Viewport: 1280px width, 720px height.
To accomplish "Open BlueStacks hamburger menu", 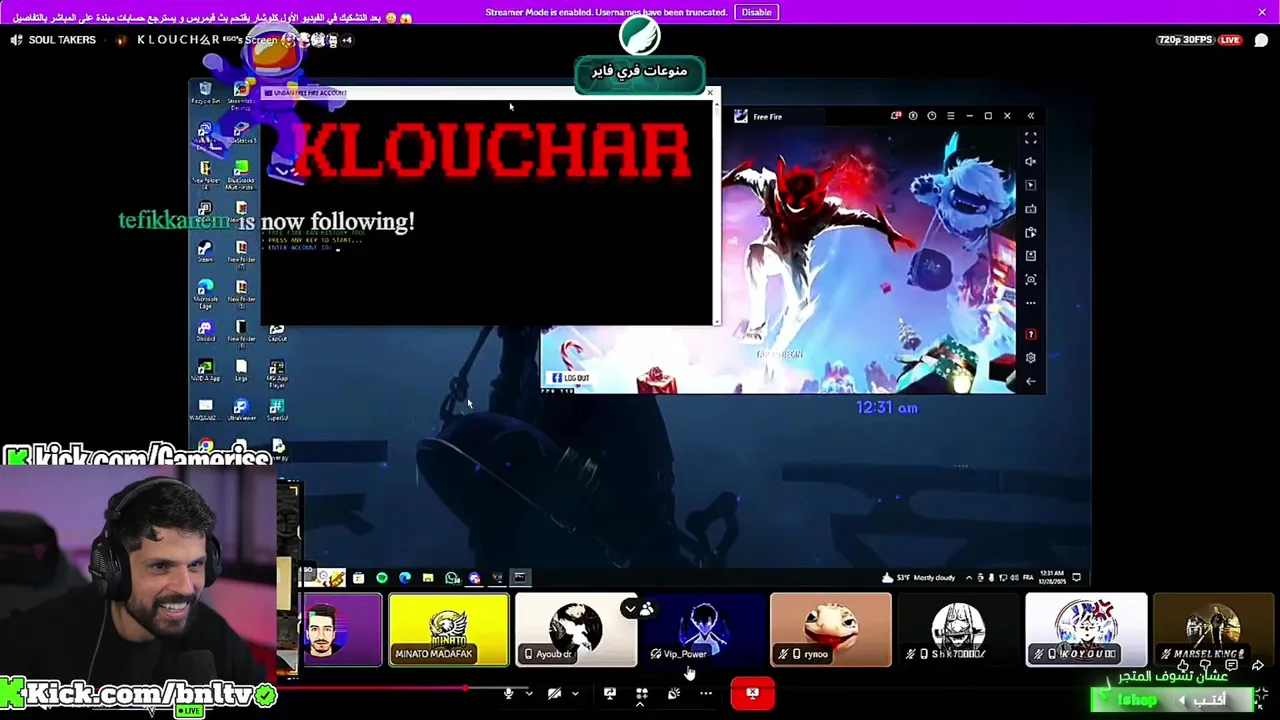I will tap(950, 116).
